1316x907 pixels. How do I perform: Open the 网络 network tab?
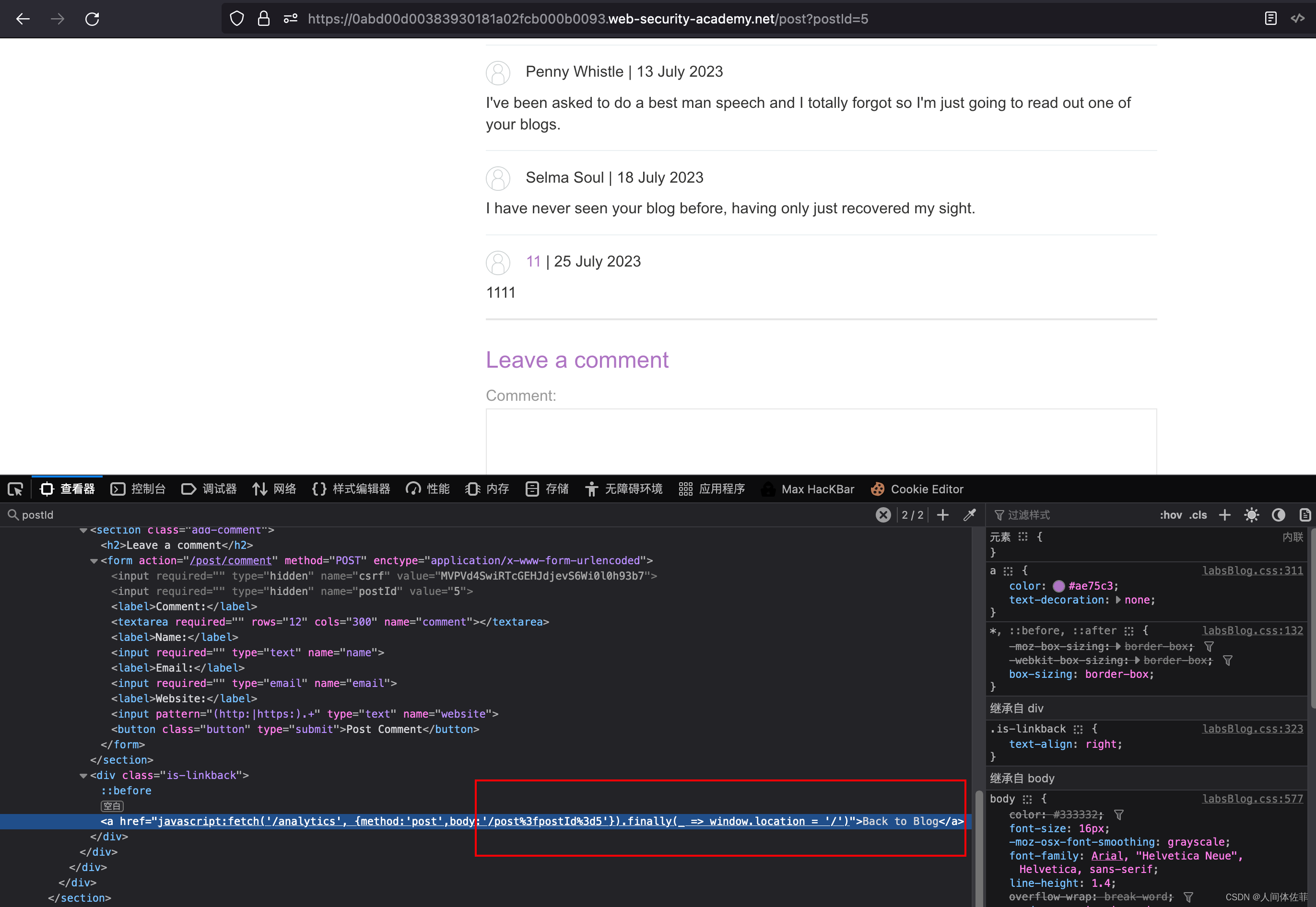pyautogui.click(x=275, y=488)
